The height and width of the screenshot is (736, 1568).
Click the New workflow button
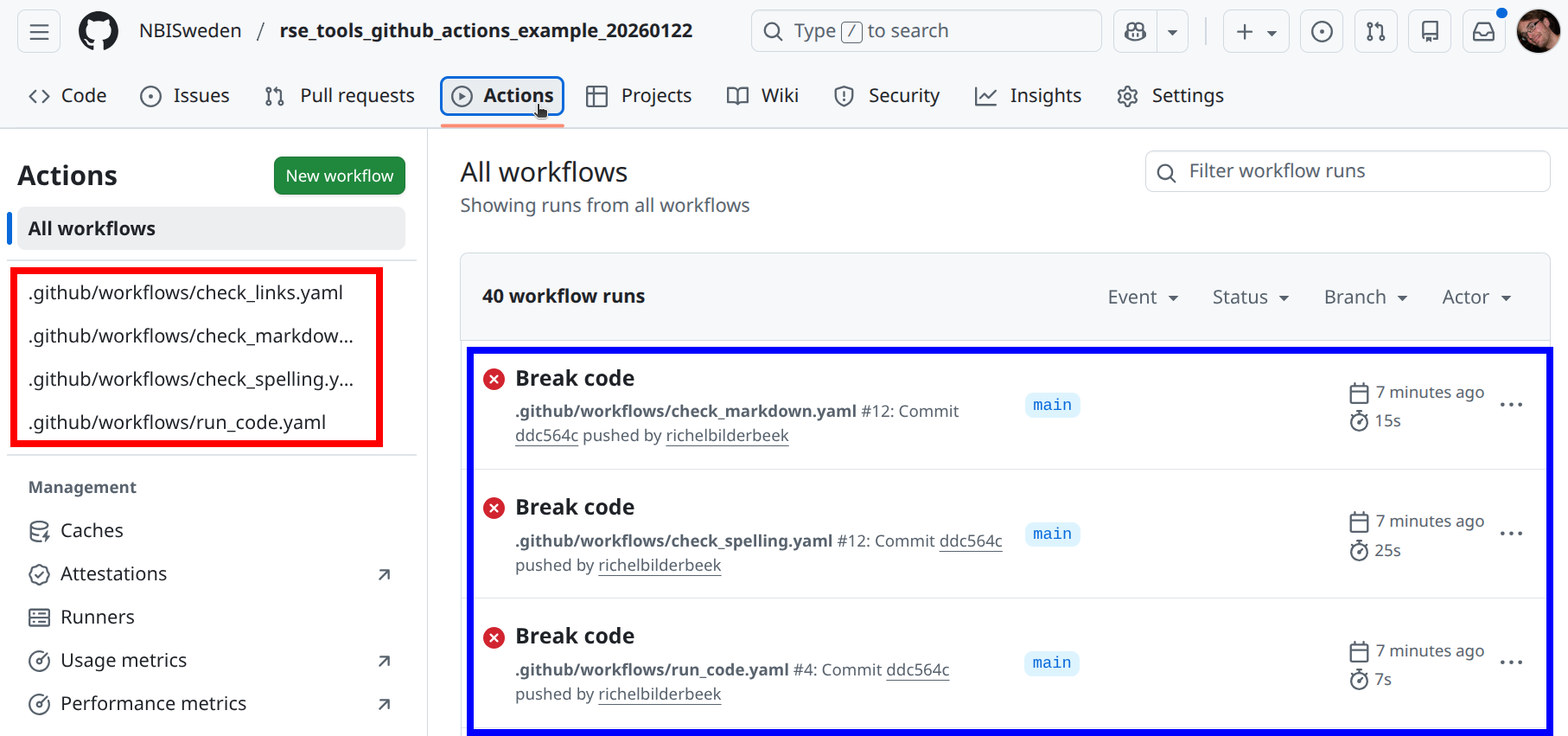tap(340, 176)
